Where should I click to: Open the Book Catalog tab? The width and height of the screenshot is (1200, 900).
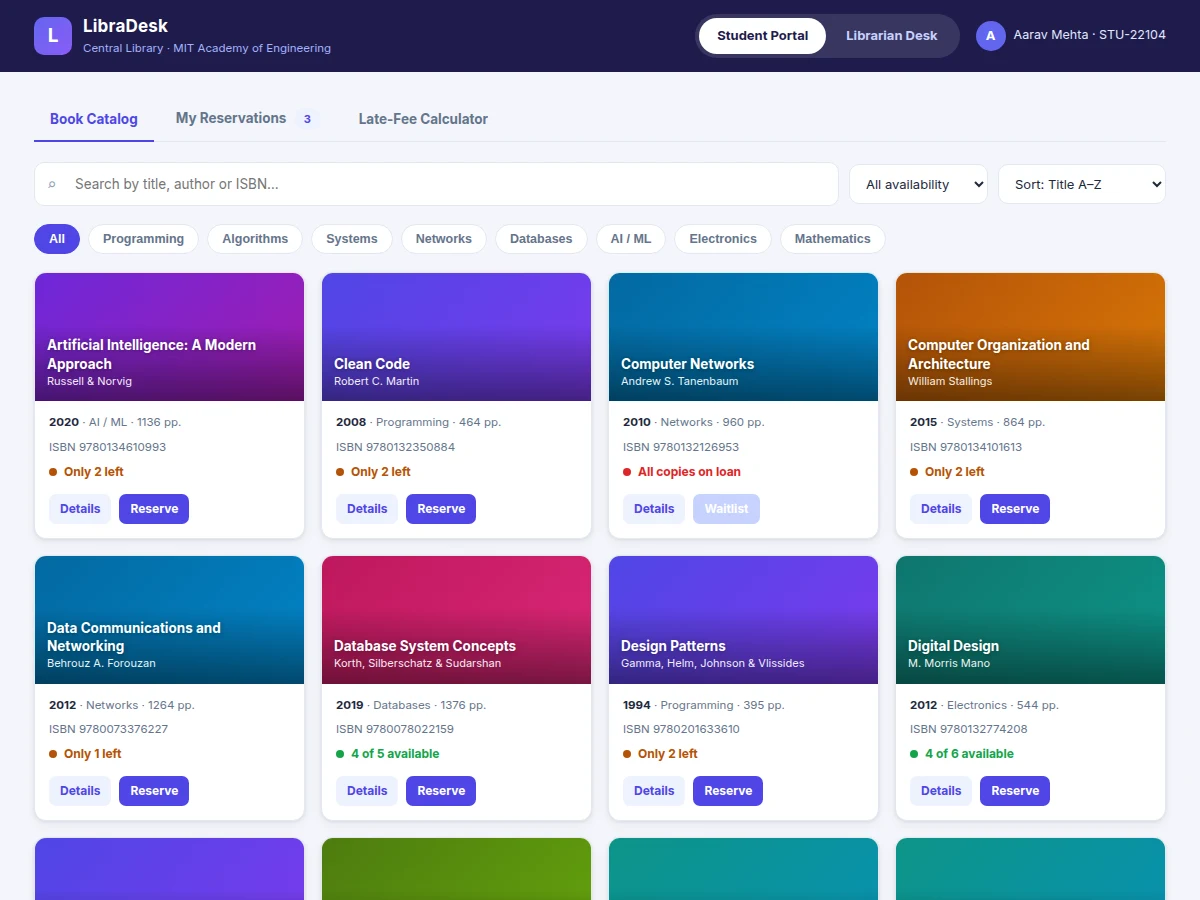click(x=94, y=119)
